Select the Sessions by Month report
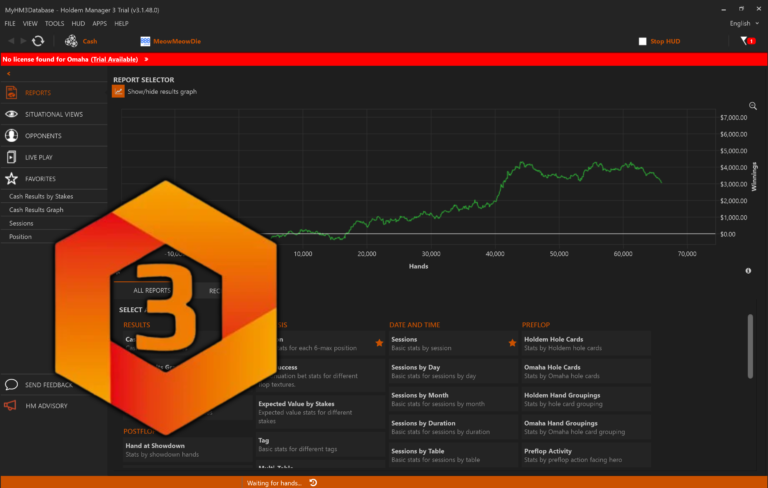The image size is (768, 488). point(454,399)
